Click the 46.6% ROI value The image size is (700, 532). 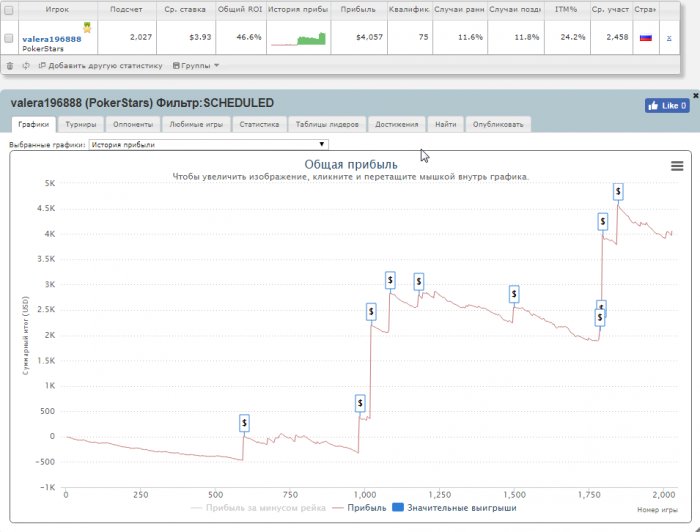pyautogui.click(x=249, y=37)
